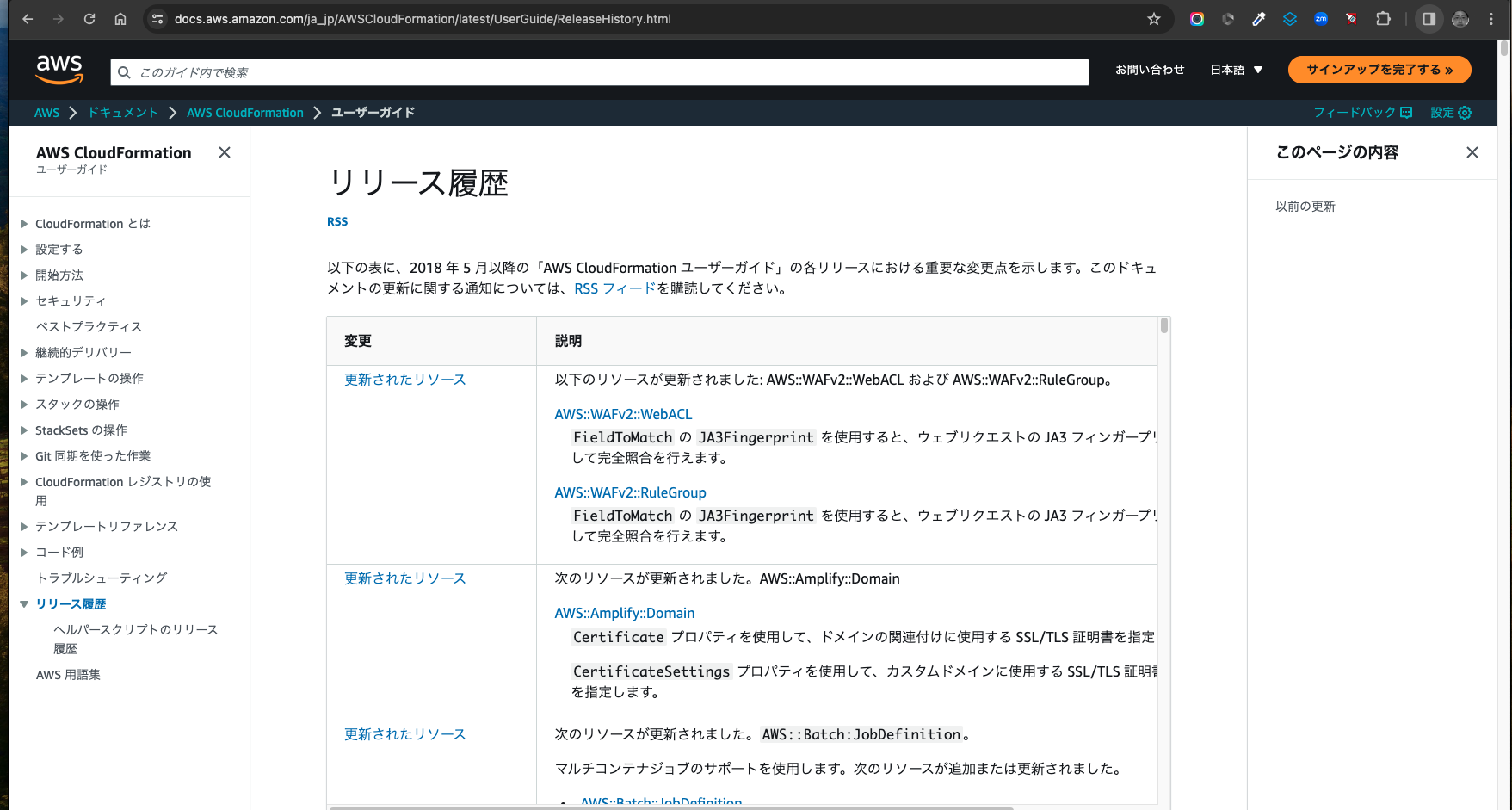View site information icon beside the URL
The image size is (1512, 810).
[157, 19]
